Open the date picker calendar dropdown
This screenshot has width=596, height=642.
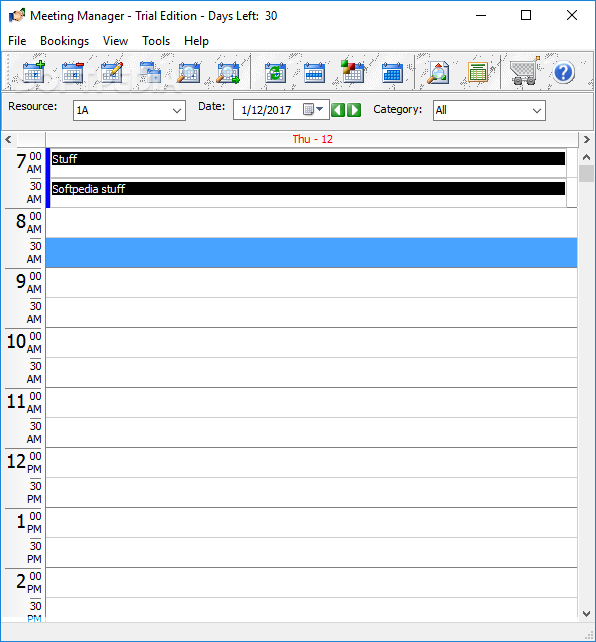pos(314,109)
